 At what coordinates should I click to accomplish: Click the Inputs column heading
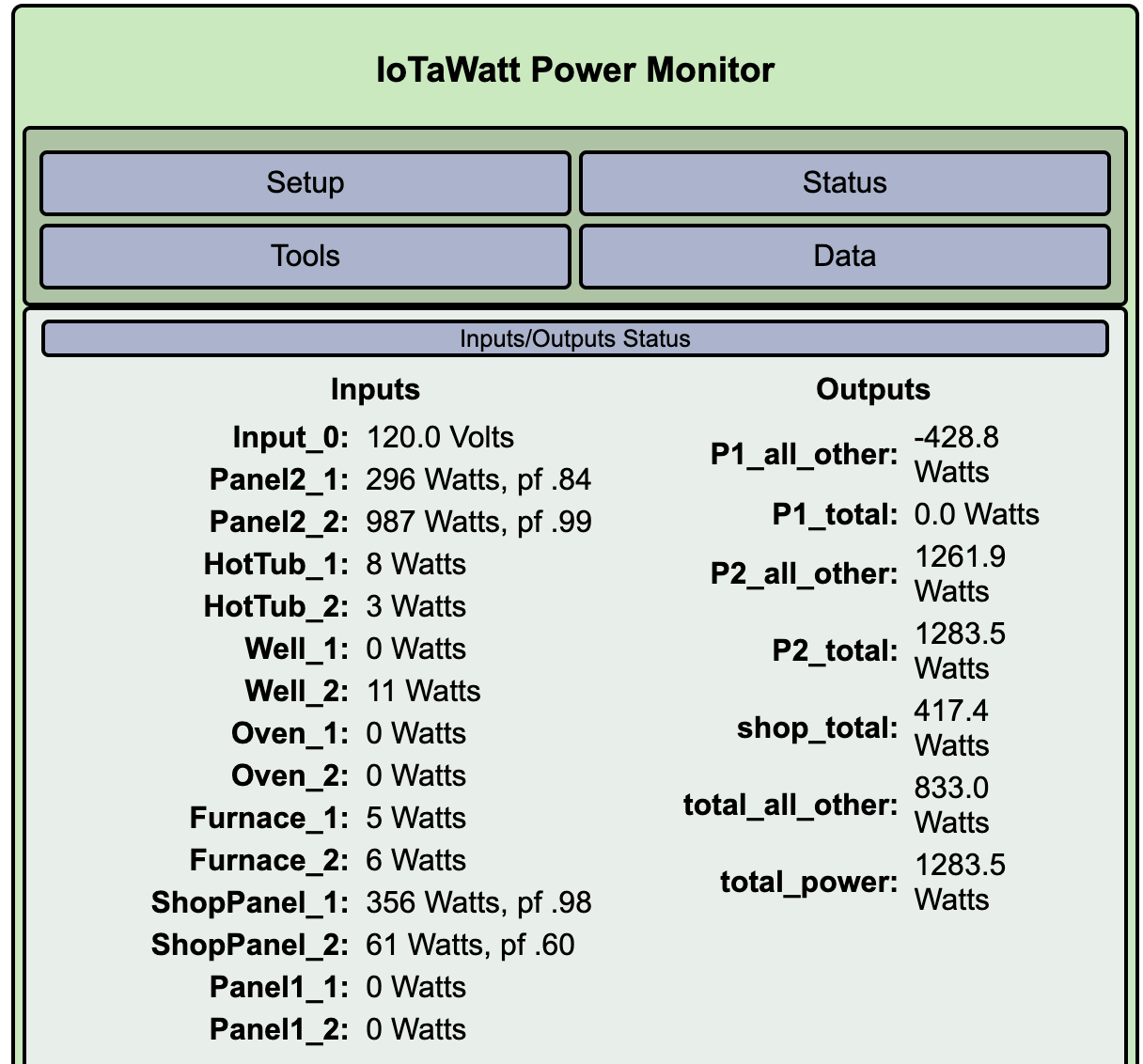click(x=375, y=389)
